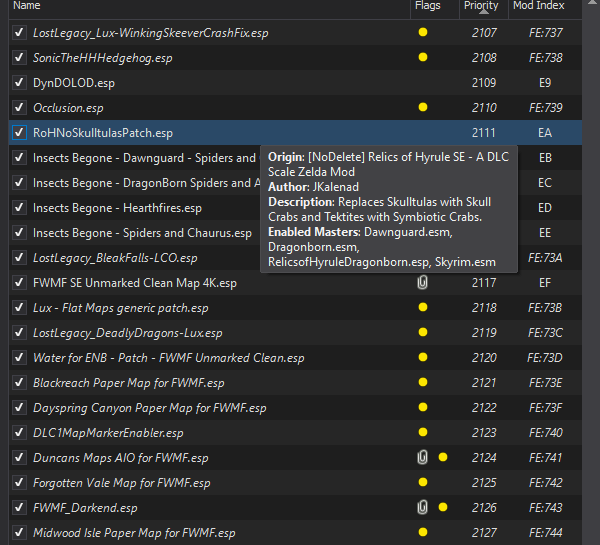600x545 pixels.
Task: Select Forgotten Vale Map for FWMF.esp name
Action: pos(122,483)
